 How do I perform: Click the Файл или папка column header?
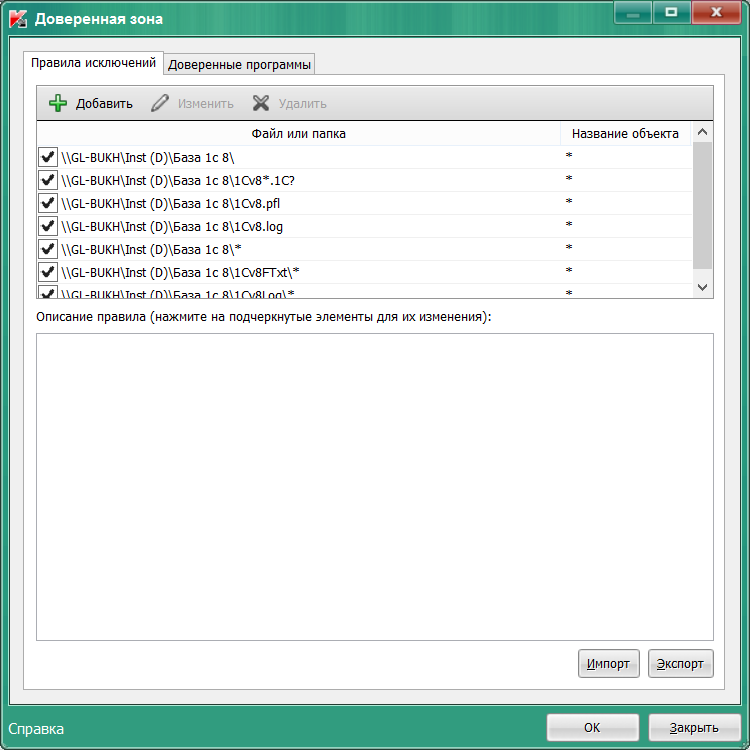click(298, 133)
